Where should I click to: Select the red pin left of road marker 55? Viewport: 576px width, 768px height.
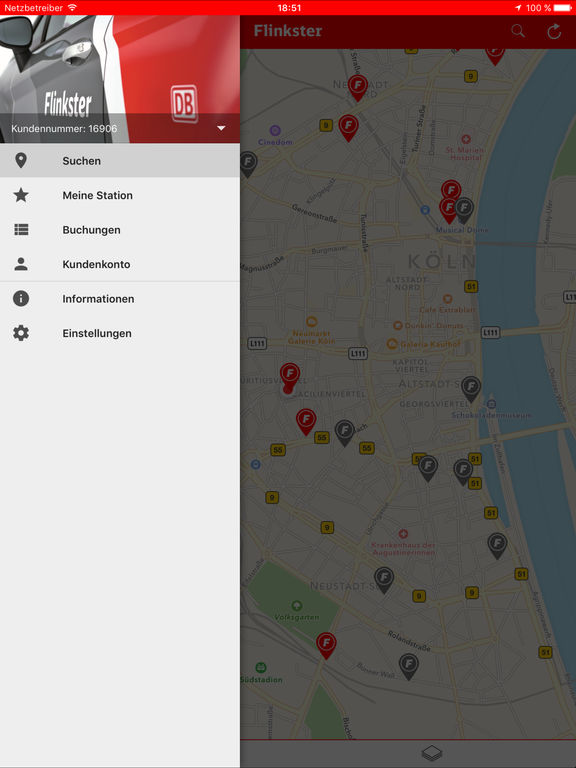click(x=306, y=422)
